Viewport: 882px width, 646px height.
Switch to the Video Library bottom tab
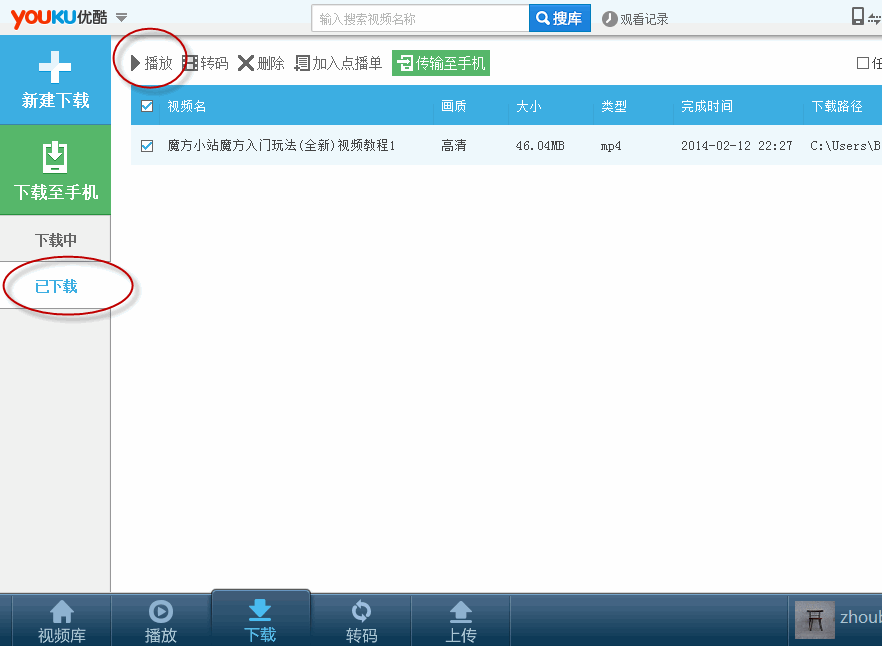61,621
